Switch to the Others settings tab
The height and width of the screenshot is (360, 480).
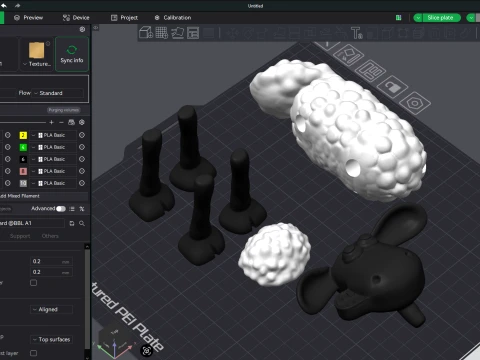pyautogui.click(x=50, y=236)
